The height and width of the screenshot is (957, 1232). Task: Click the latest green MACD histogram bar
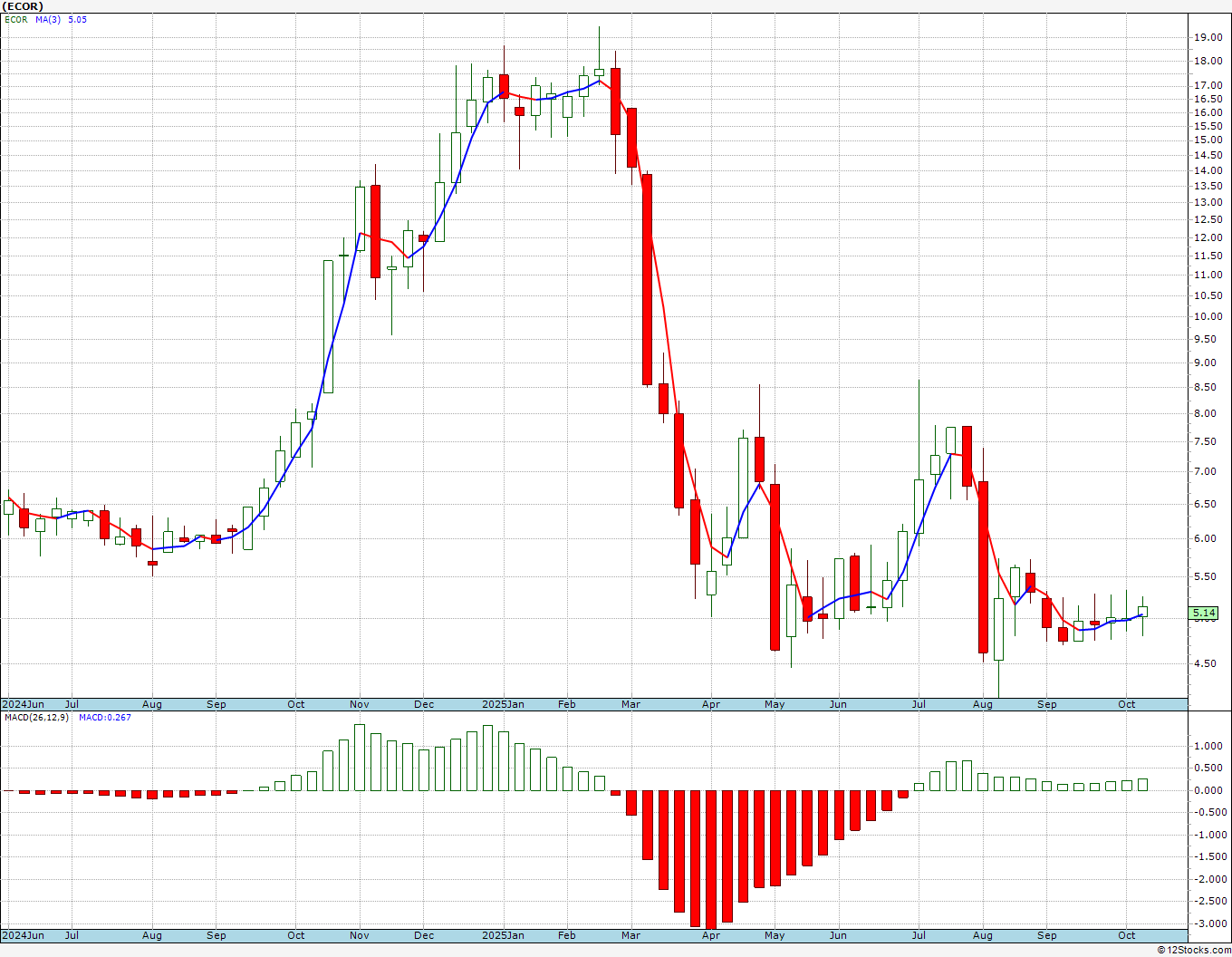(x=1142, y=785)
